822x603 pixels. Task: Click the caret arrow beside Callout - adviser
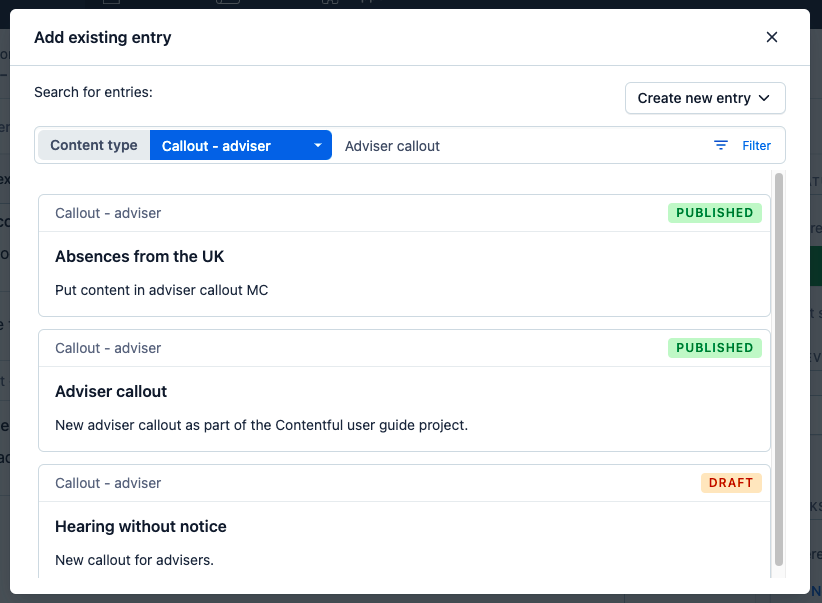(x=317, y=145)
